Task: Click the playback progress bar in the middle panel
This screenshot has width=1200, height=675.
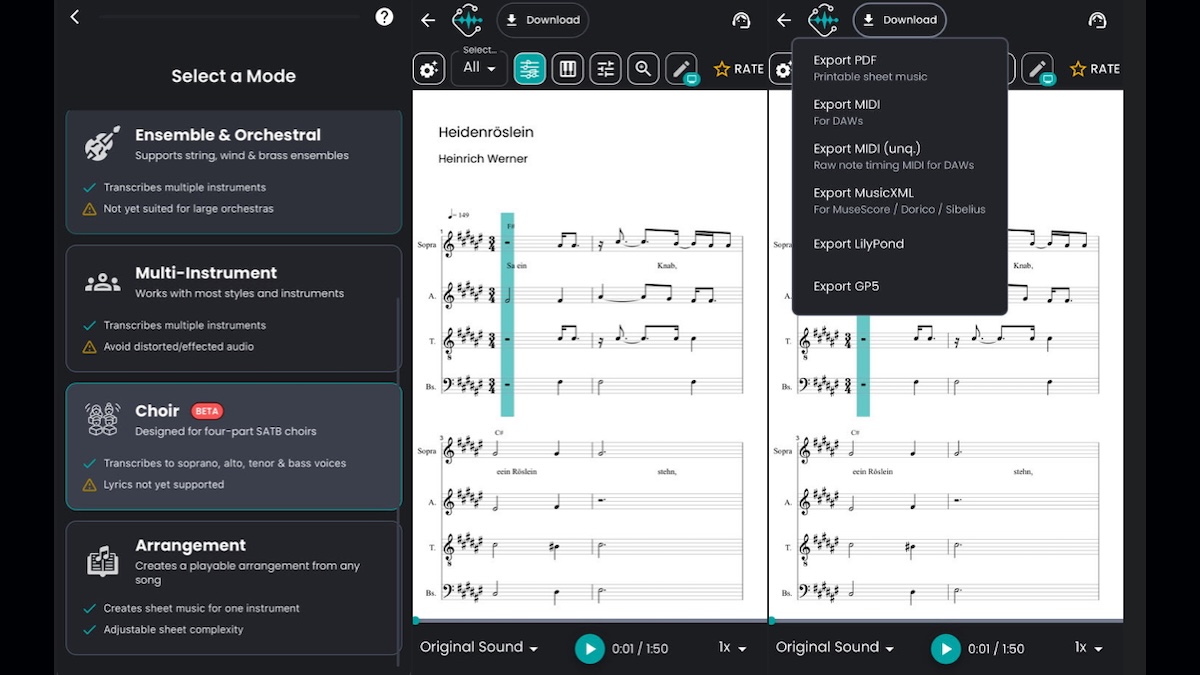Action: coord(590,621)
